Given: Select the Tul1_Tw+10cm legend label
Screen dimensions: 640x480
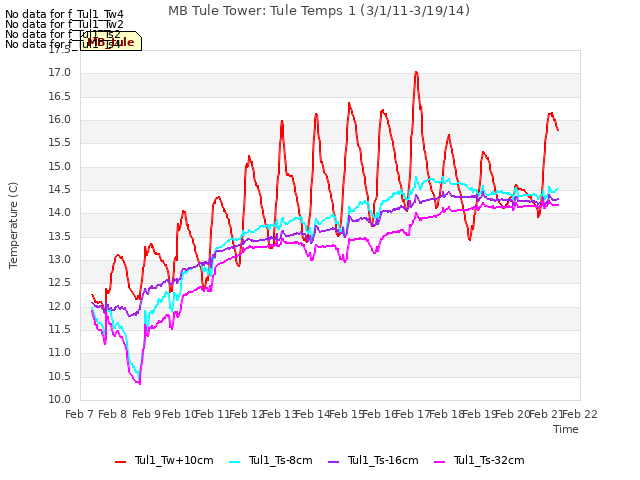Looking at the screenshot, I should click(174, 461).
